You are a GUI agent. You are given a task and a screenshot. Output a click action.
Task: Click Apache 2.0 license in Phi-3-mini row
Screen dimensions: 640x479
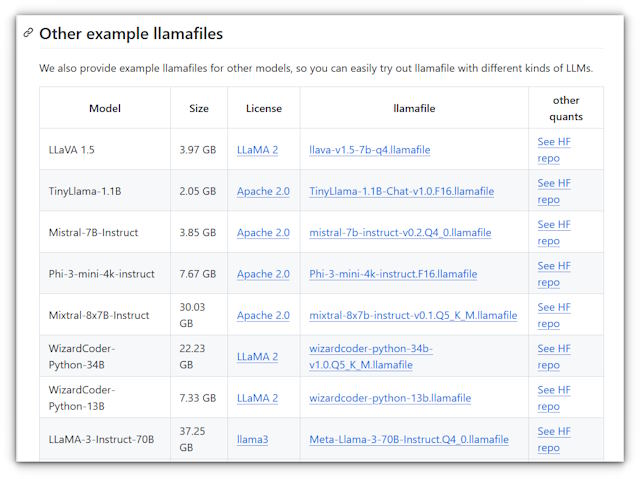[263, 274]
